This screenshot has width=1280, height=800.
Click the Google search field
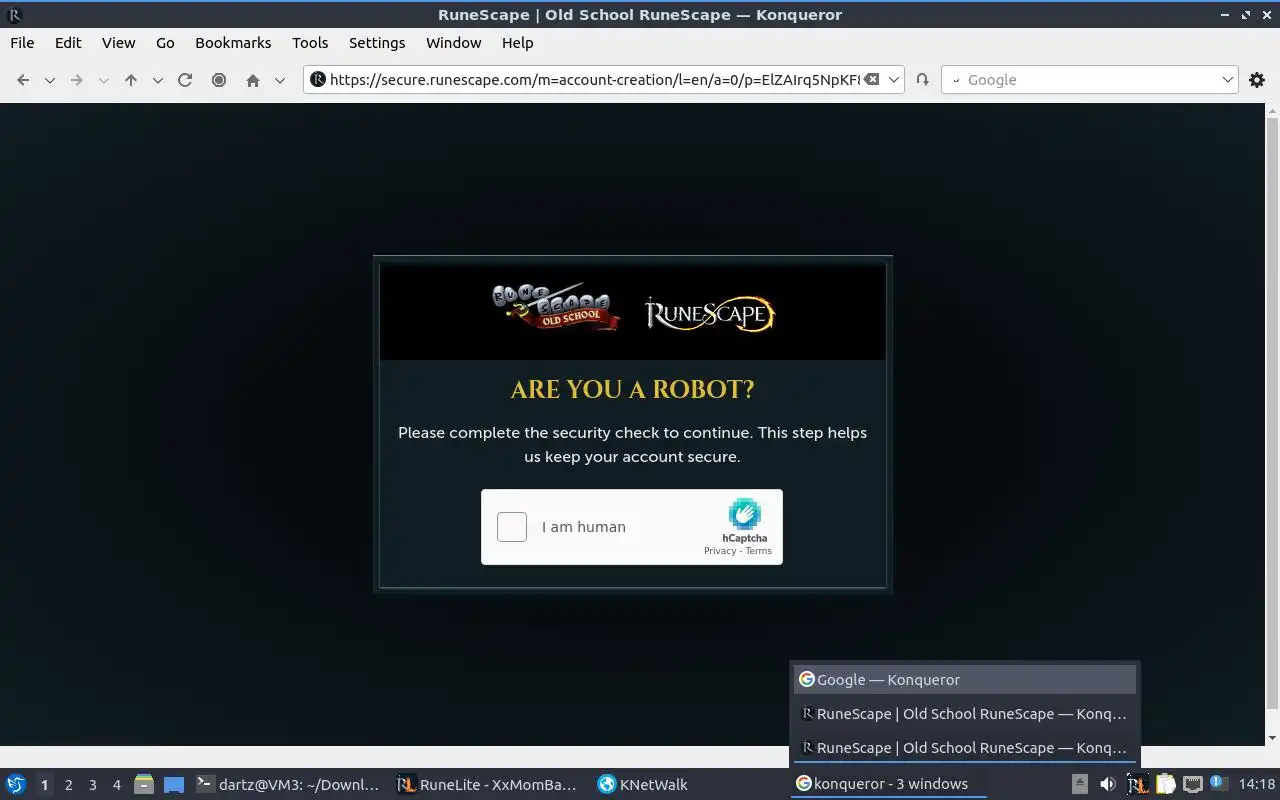click(x=1090, y=80)
